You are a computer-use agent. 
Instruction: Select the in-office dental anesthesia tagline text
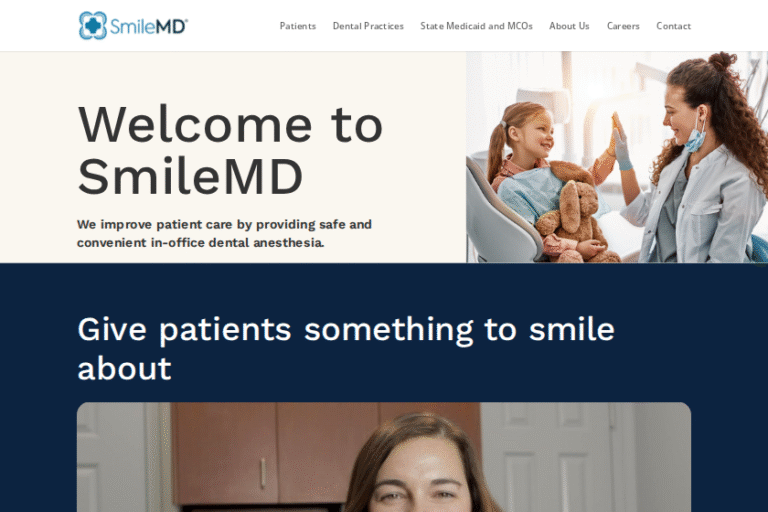224,233
